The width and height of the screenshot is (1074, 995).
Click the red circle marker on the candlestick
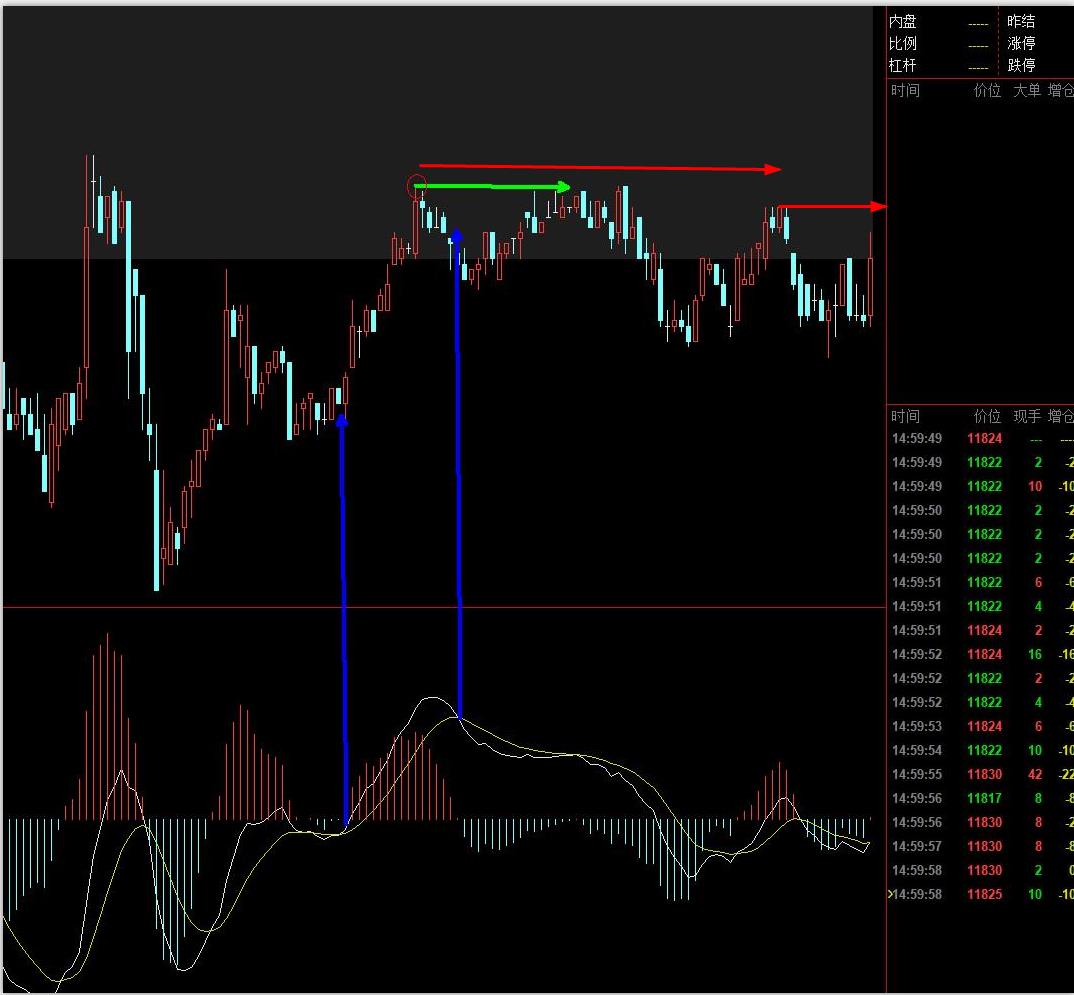418,185
